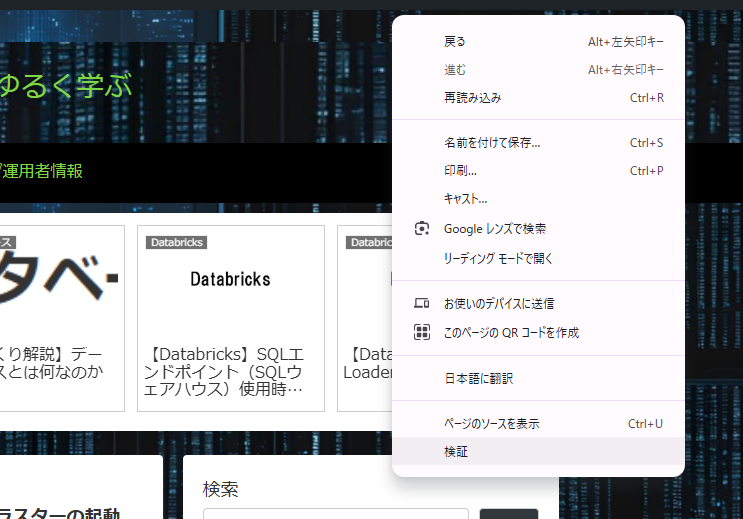Click the Databricks logo thumbnail image
Viewport: 743px width, 519px height.
[x=230, y=279]
